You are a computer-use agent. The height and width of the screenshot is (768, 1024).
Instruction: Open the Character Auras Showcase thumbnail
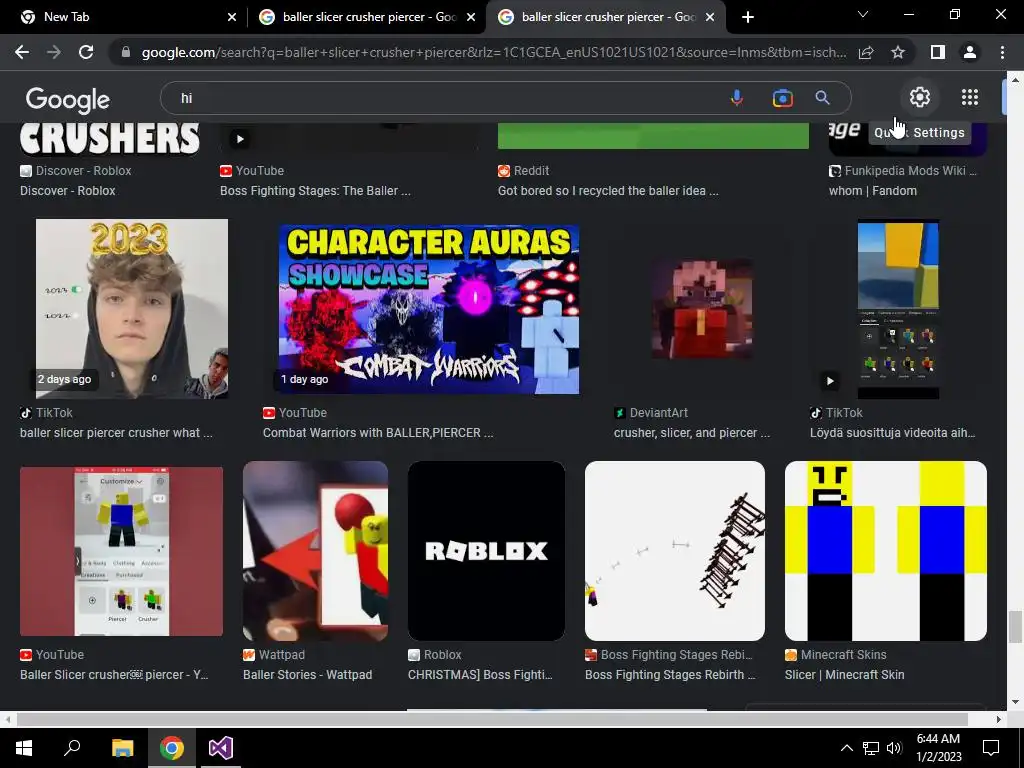(x=428, y=309)
